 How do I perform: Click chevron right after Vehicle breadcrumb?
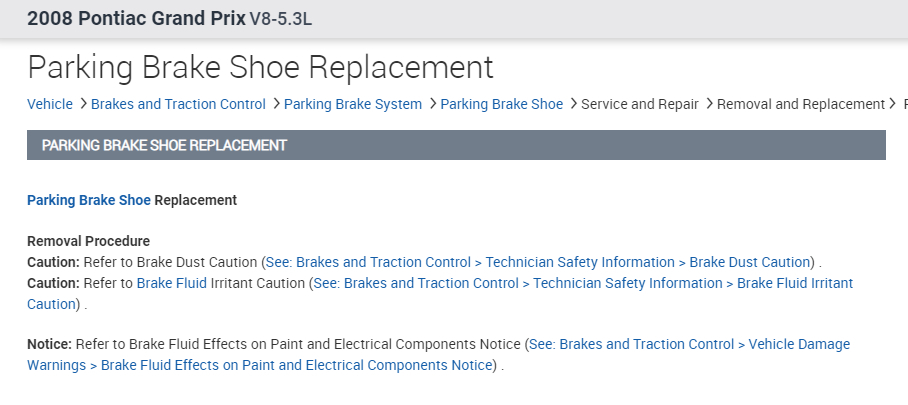pyautogui.click(x=82, y=104)
